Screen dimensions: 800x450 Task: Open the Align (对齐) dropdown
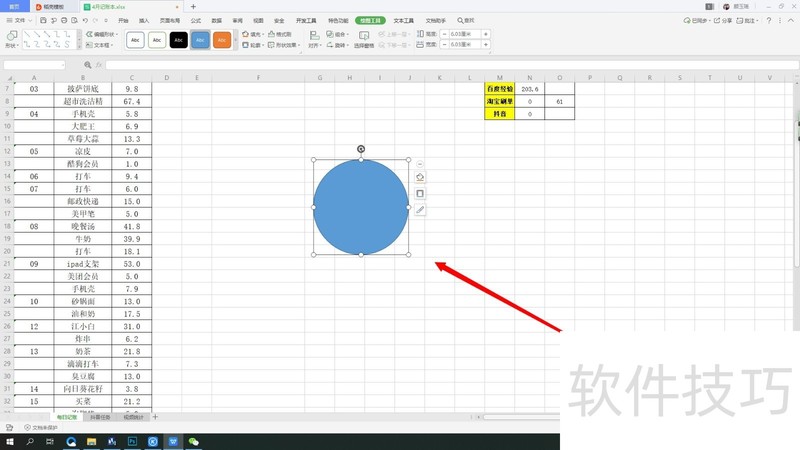pyautogui.click(x=314, y=39)
